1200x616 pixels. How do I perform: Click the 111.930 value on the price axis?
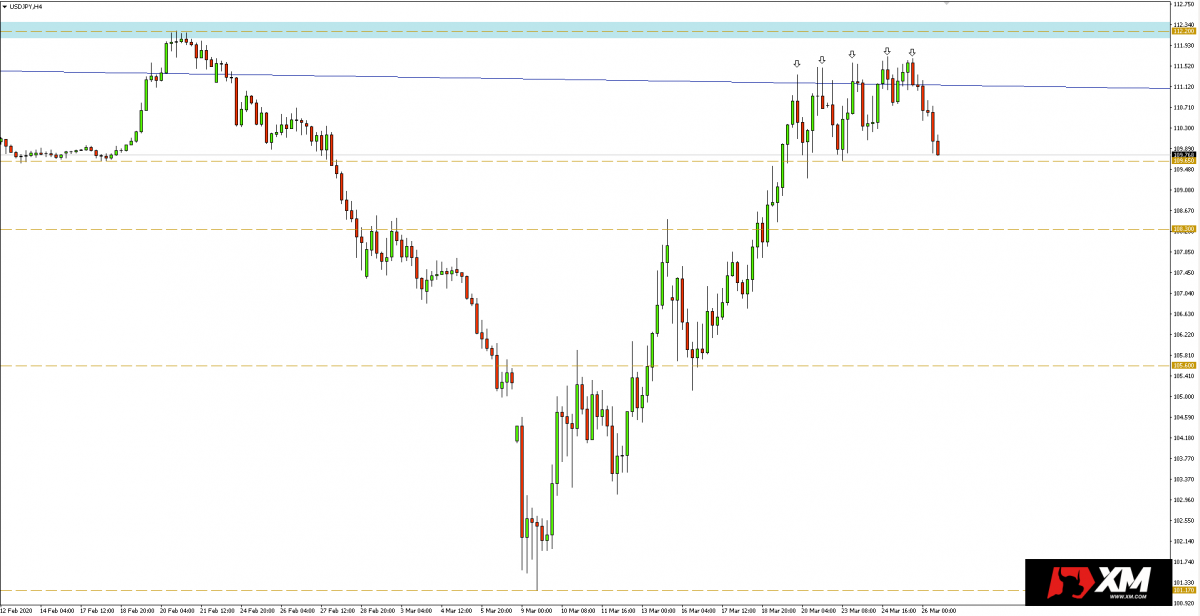(1185, 45)
